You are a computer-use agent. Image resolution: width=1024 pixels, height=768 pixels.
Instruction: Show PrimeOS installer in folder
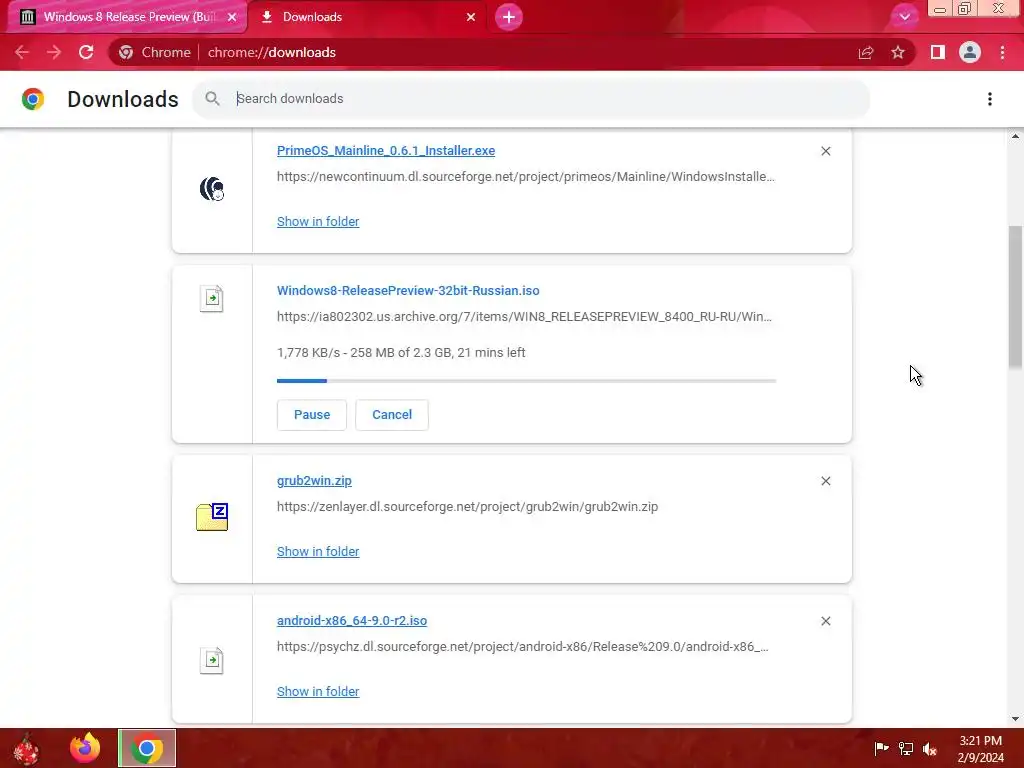[318, 221]
